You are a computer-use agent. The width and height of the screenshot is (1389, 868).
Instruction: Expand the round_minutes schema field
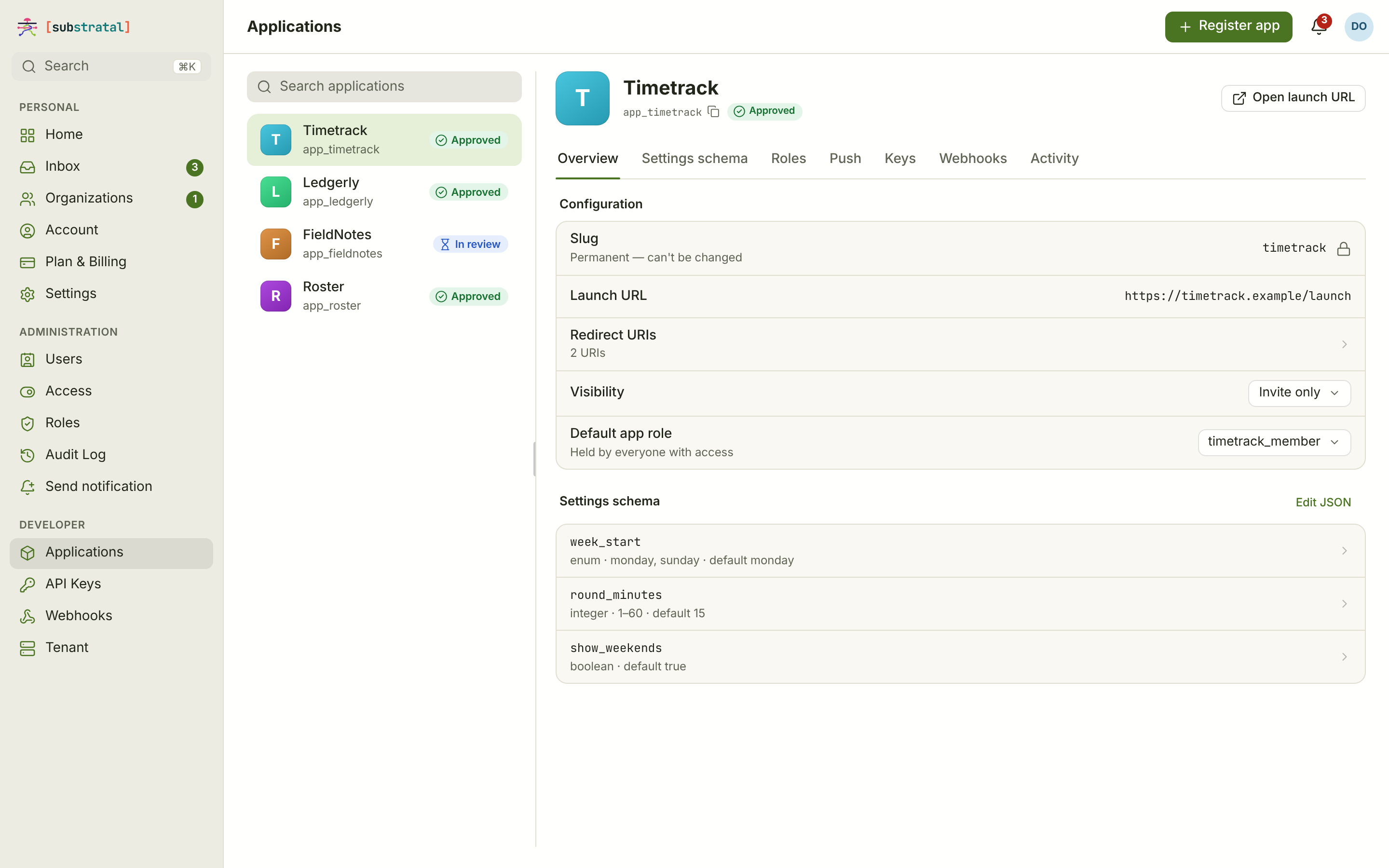960,603
